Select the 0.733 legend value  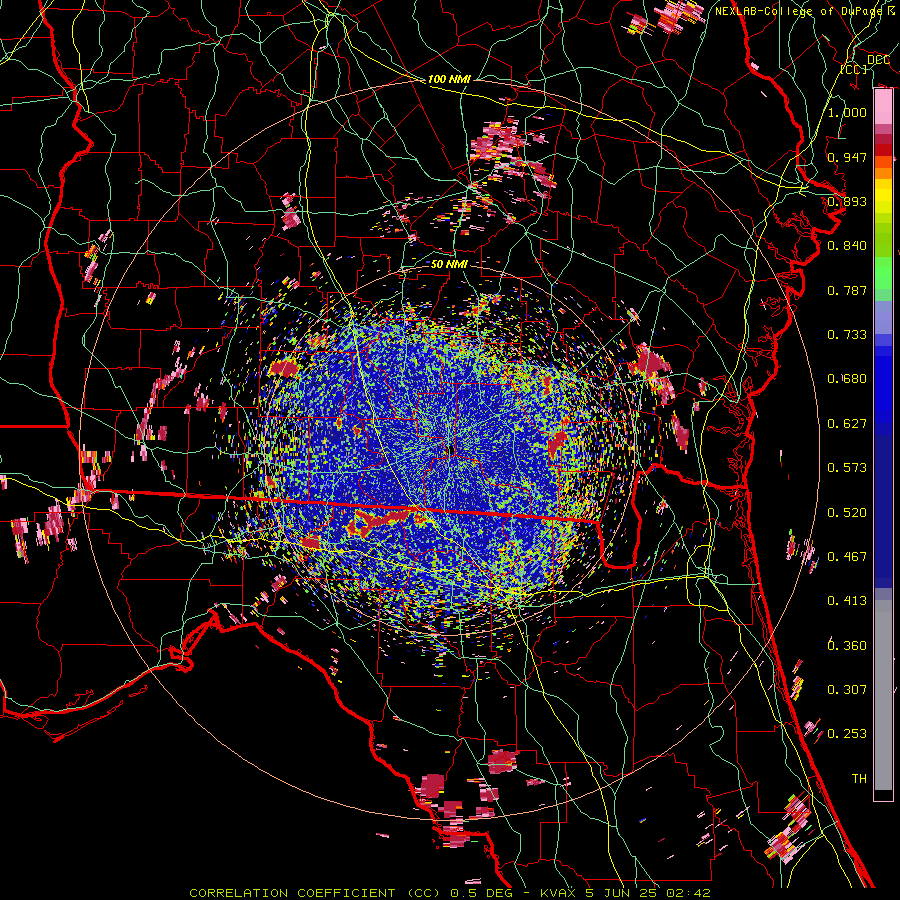pyautogui.click(x=847, y=335)
